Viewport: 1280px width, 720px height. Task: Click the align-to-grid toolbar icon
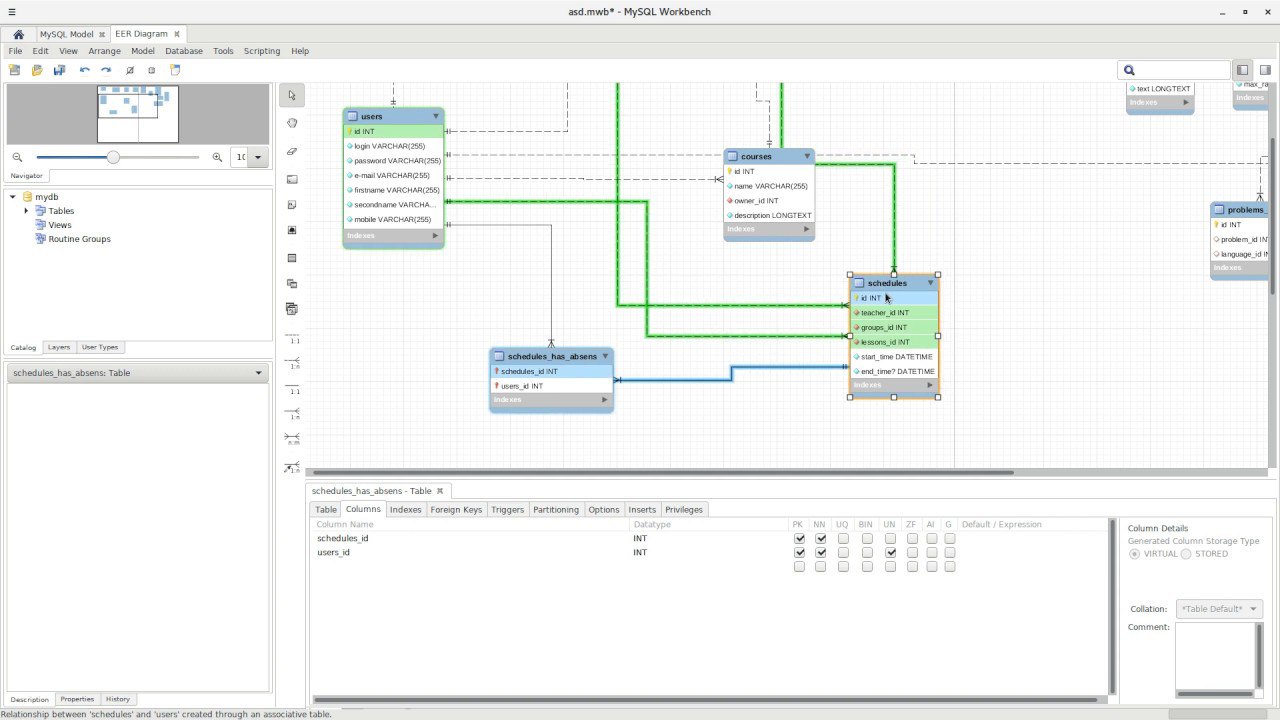[x=152, y=70]
